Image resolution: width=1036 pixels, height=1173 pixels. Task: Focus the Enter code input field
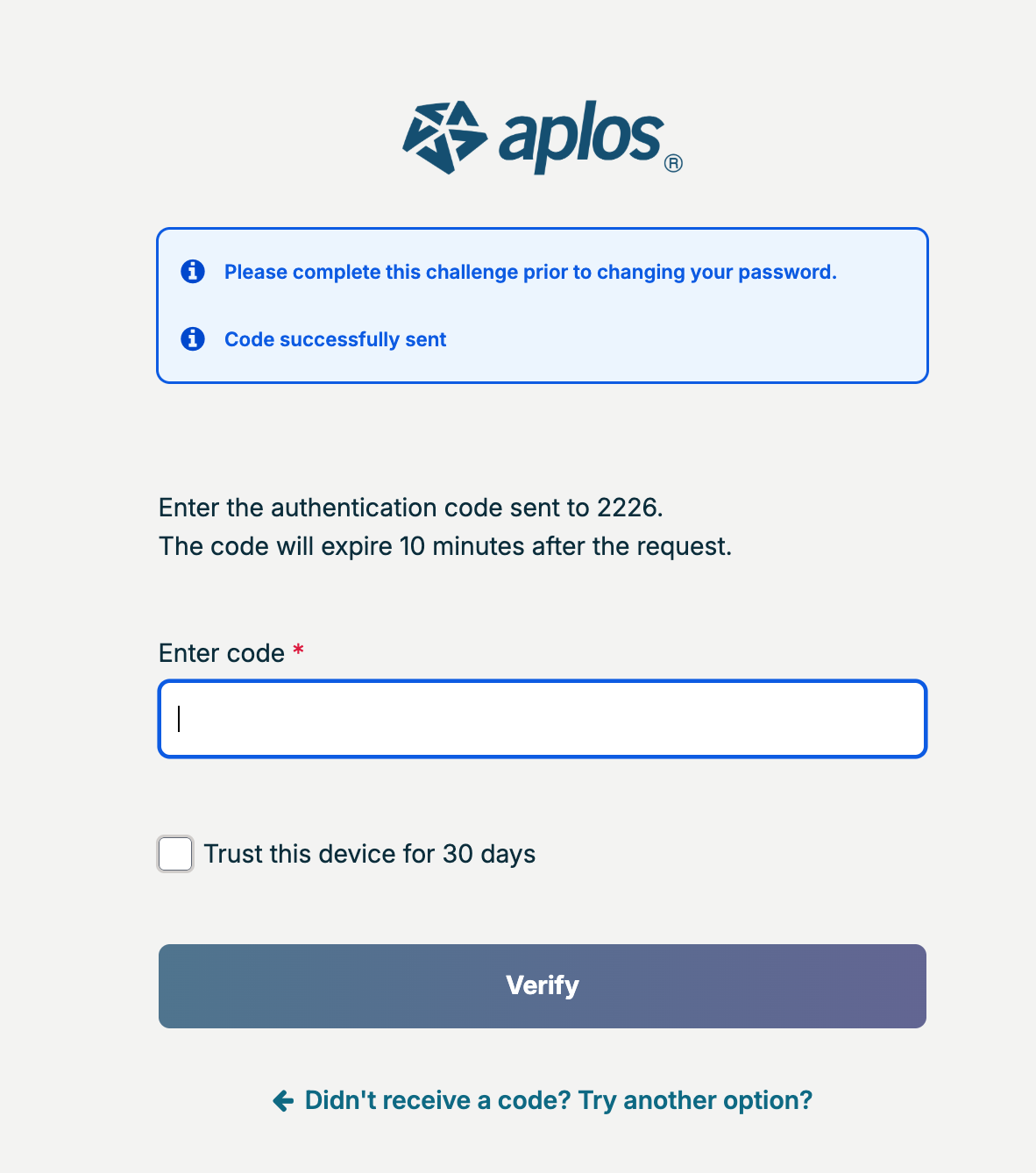[543, 719]
